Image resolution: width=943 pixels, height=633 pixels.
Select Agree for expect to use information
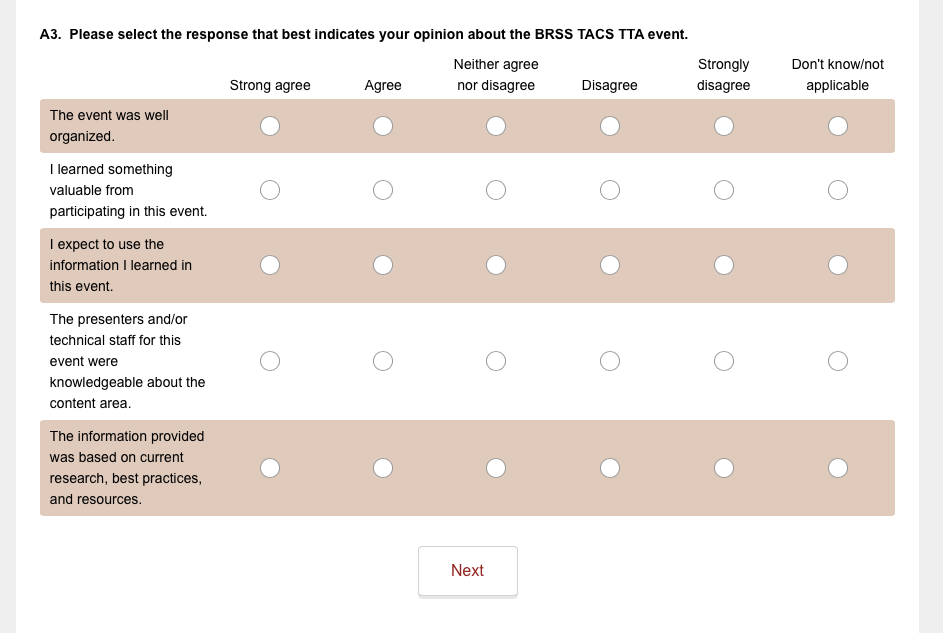[383, 265]
